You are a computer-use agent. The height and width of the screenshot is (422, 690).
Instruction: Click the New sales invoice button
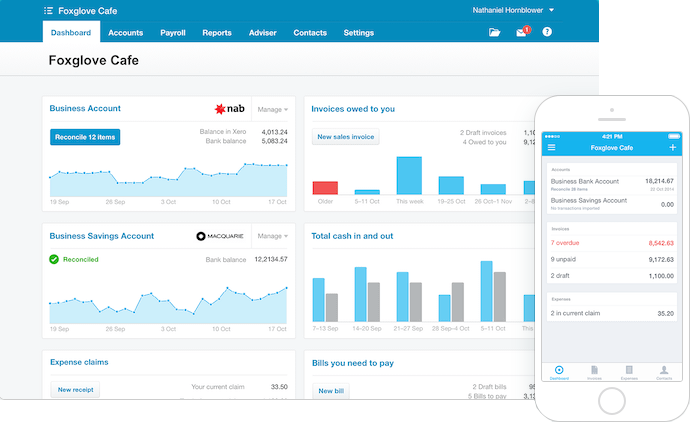tap(345, 137)
